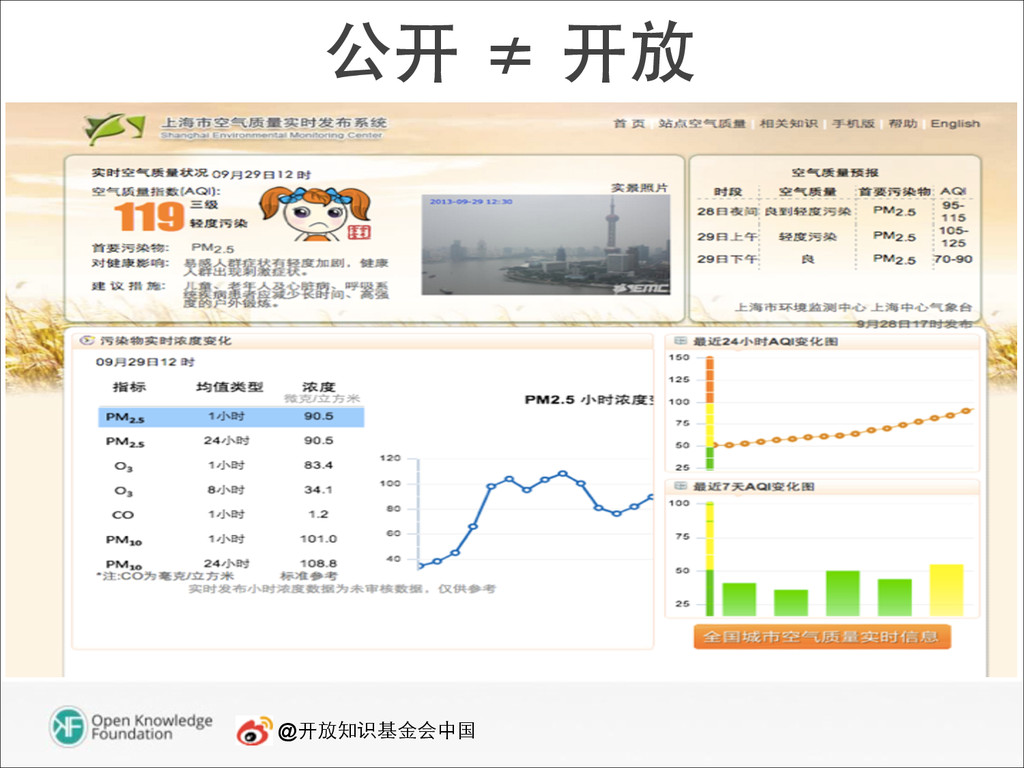Click the 空气质量预报 heading
1024x768 pixels.
click(835, 172)
